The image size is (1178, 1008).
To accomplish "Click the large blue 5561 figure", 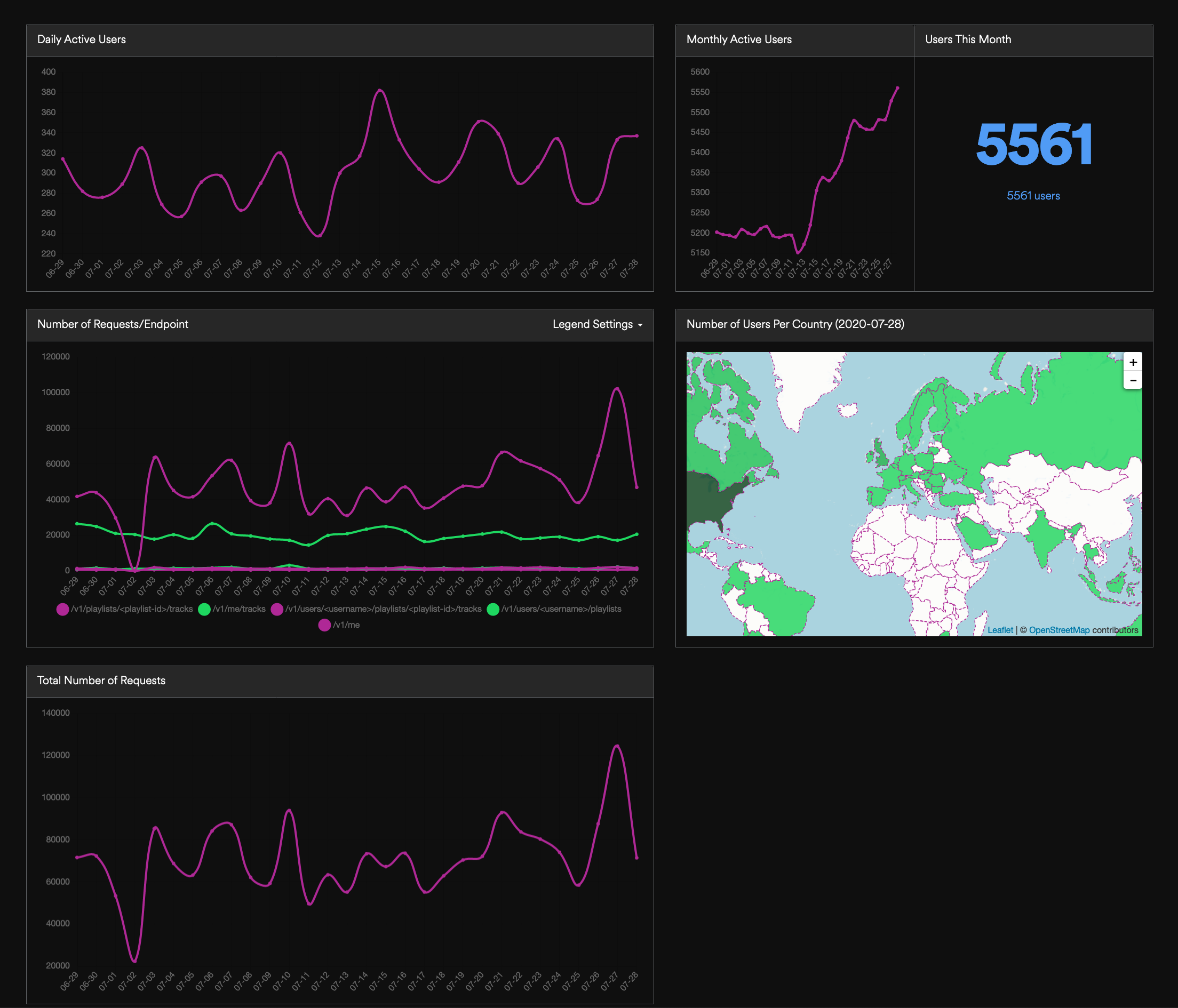I will (1033, 145).
